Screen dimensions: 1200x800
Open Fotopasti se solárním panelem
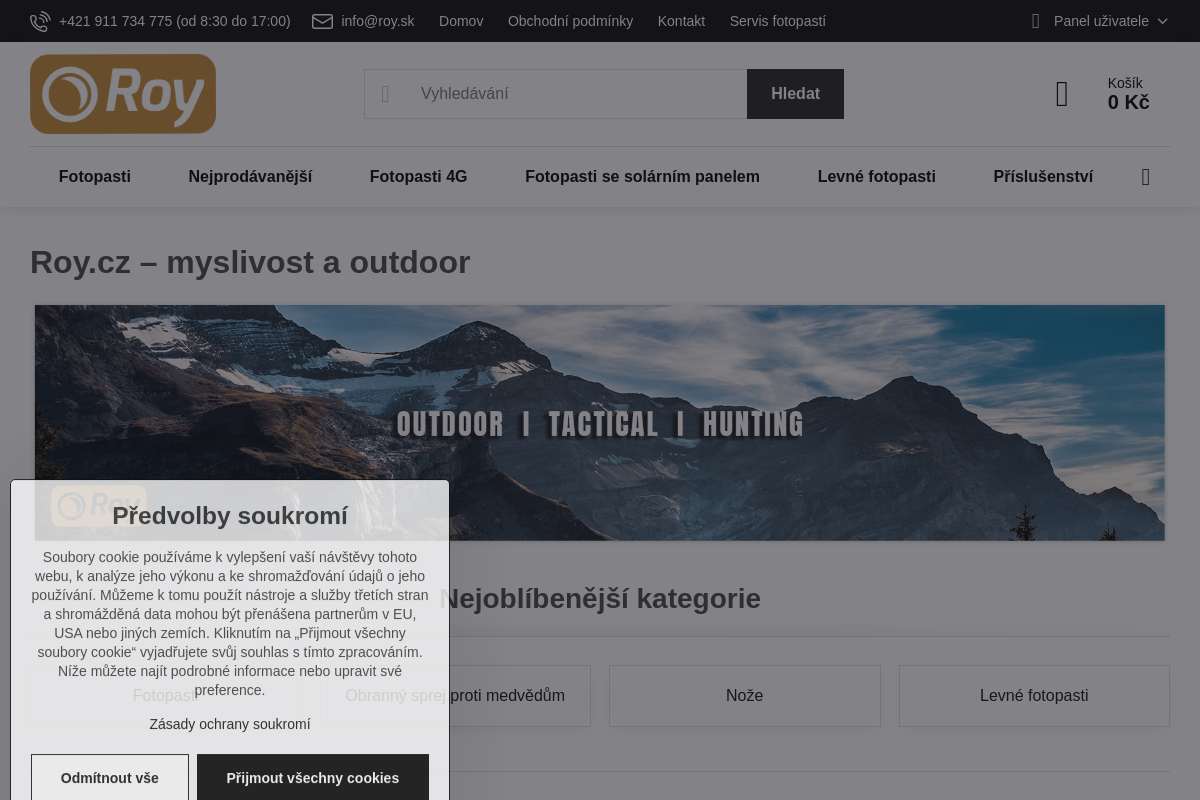(642, 177)
